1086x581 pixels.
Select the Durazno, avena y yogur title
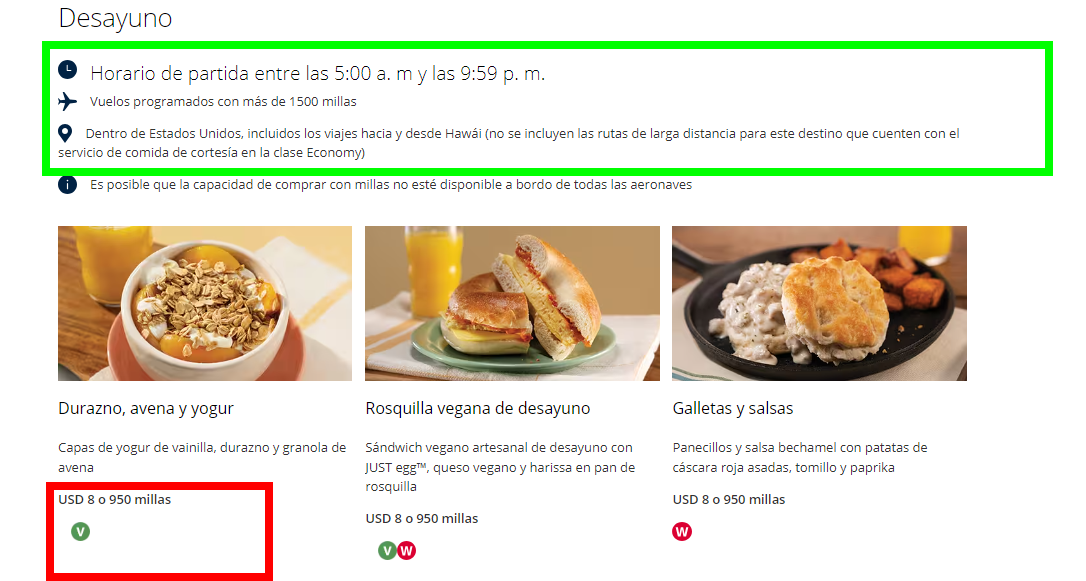(x=146, y=409)
